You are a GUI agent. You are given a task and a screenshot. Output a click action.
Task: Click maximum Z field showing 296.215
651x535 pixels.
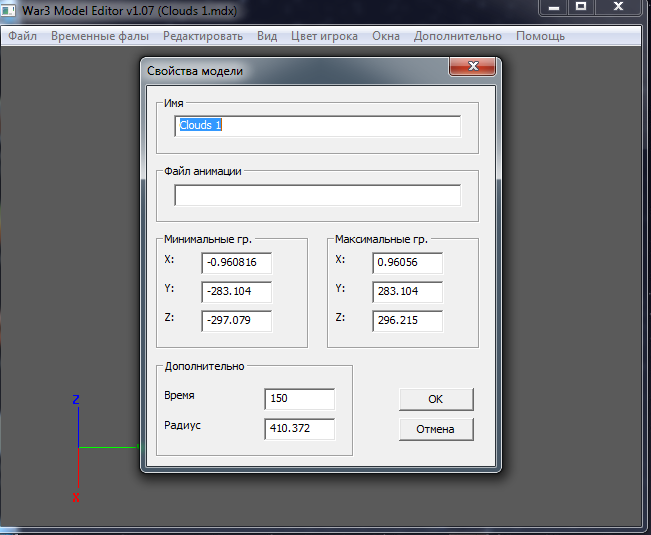point(408,321)
